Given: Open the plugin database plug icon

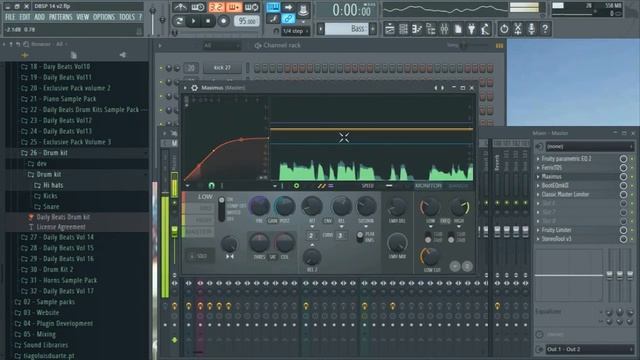Looking at the screenshot, I should tap(471, 29).
